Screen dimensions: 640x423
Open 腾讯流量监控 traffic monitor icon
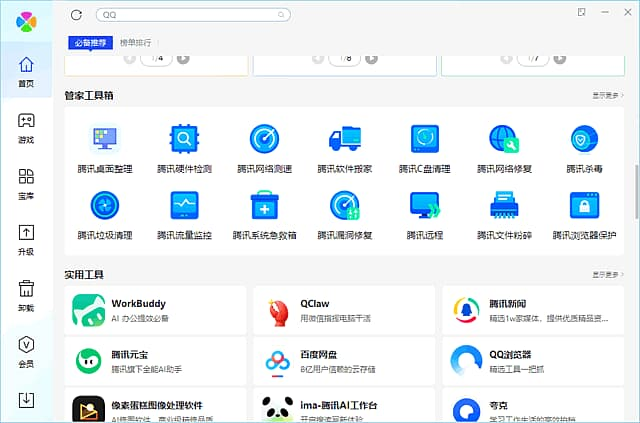tap(184, 205)
